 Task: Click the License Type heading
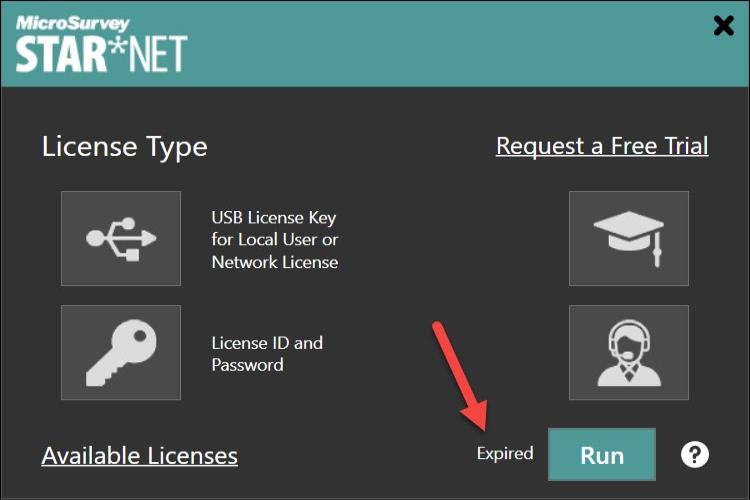(x=125, y=146)
